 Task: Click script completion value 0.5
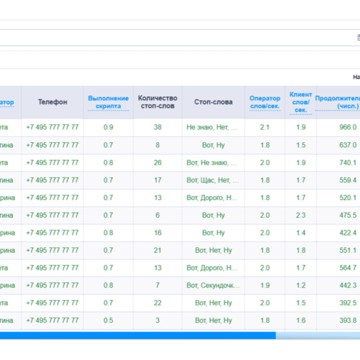108,320
